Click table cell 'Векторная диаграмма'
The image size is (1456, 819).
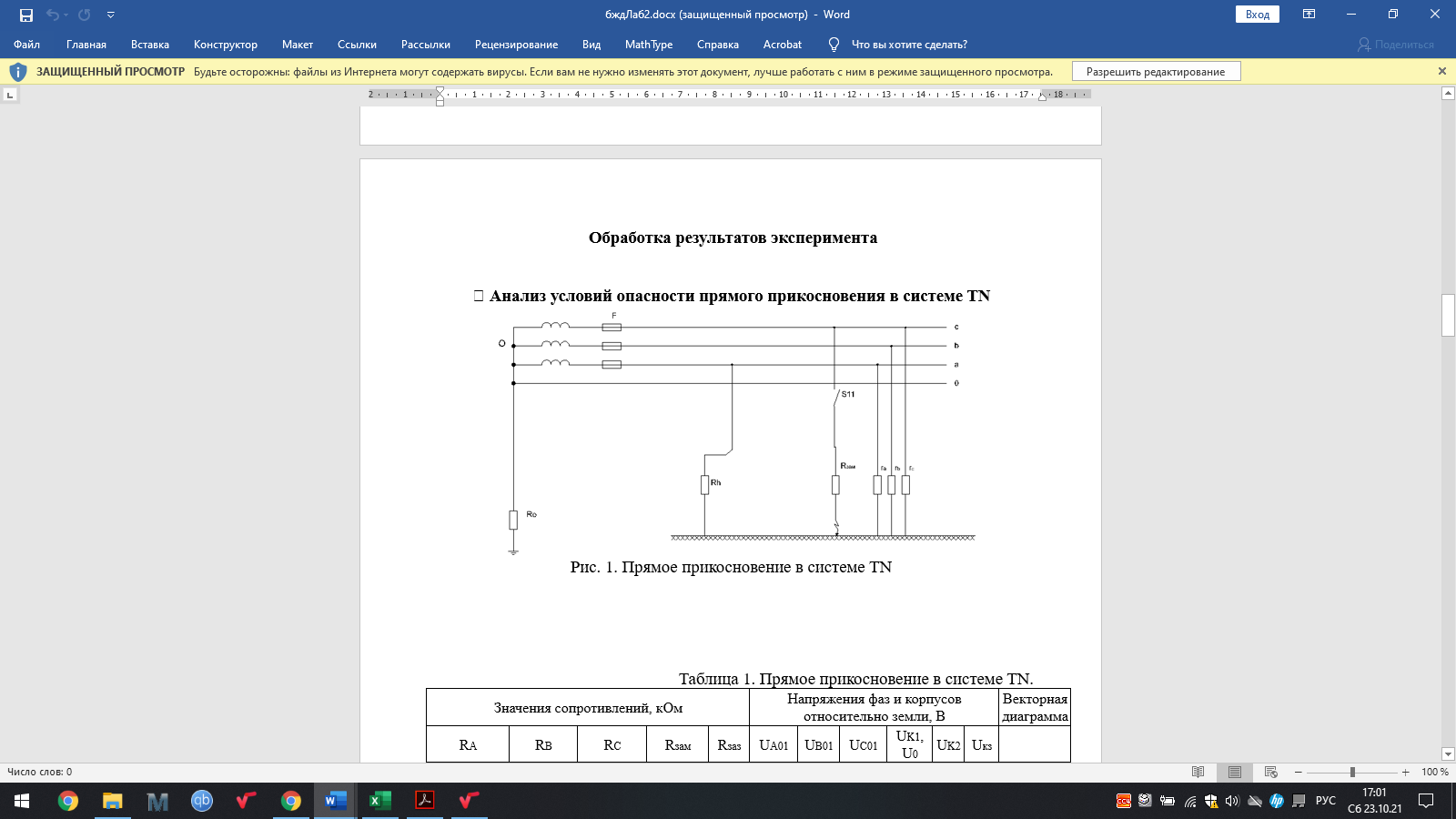click(1035, 708)
